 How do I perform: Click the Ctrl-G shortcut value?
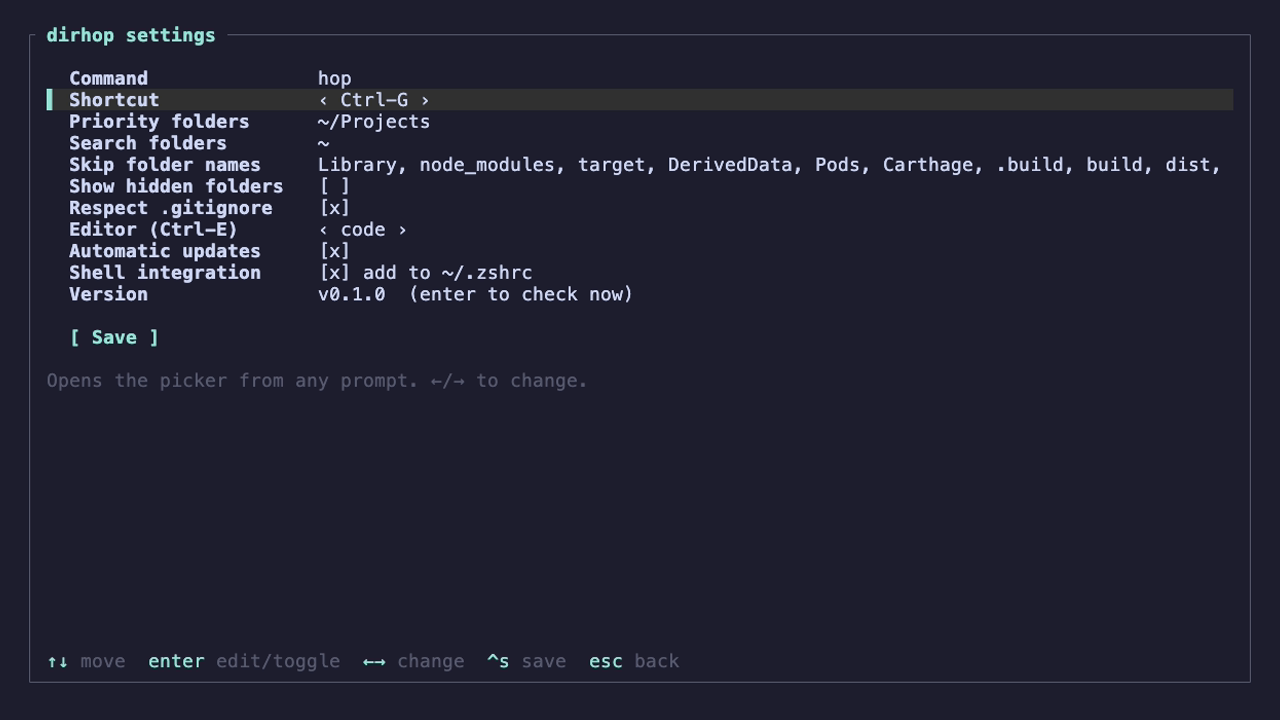pos(374,100)
